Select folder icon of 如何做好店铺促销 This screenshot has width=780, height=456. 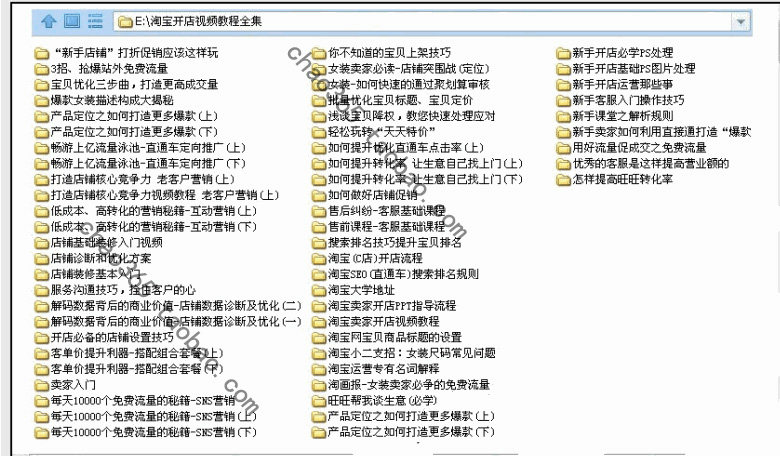(319, 195)
